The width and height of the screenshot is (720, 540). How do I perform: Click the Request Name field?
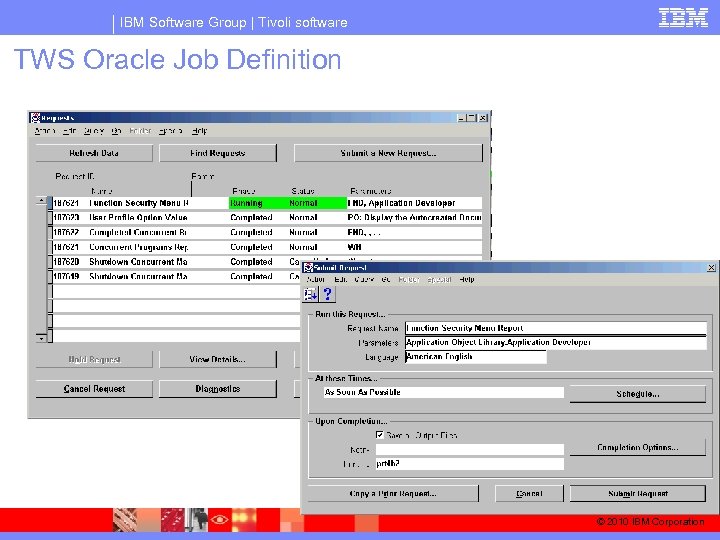[556, 328]
